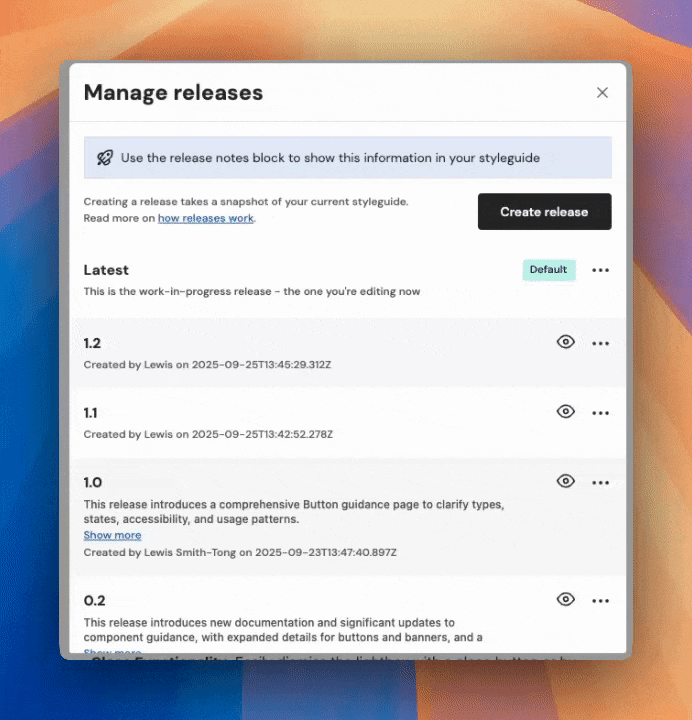
Task: Click the eye icon beside release 0.2
Action: click(x=566, y=599)
